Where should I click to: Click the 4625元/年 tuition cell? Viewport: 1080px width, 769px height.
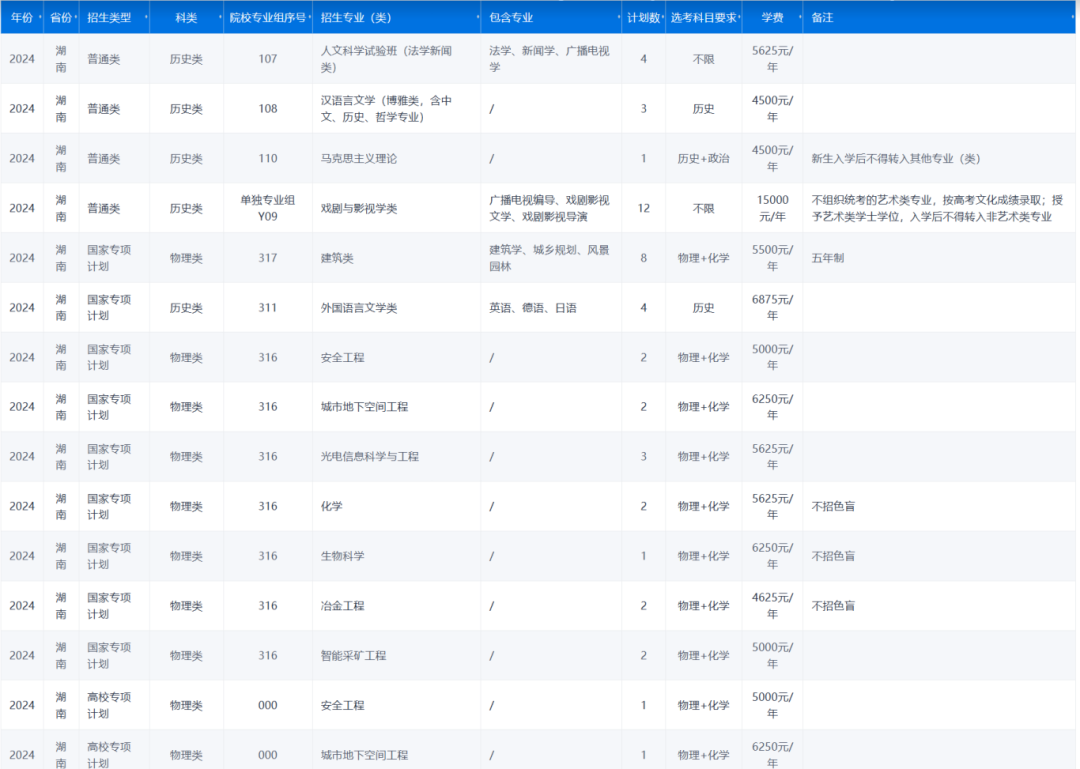point(772,606)
